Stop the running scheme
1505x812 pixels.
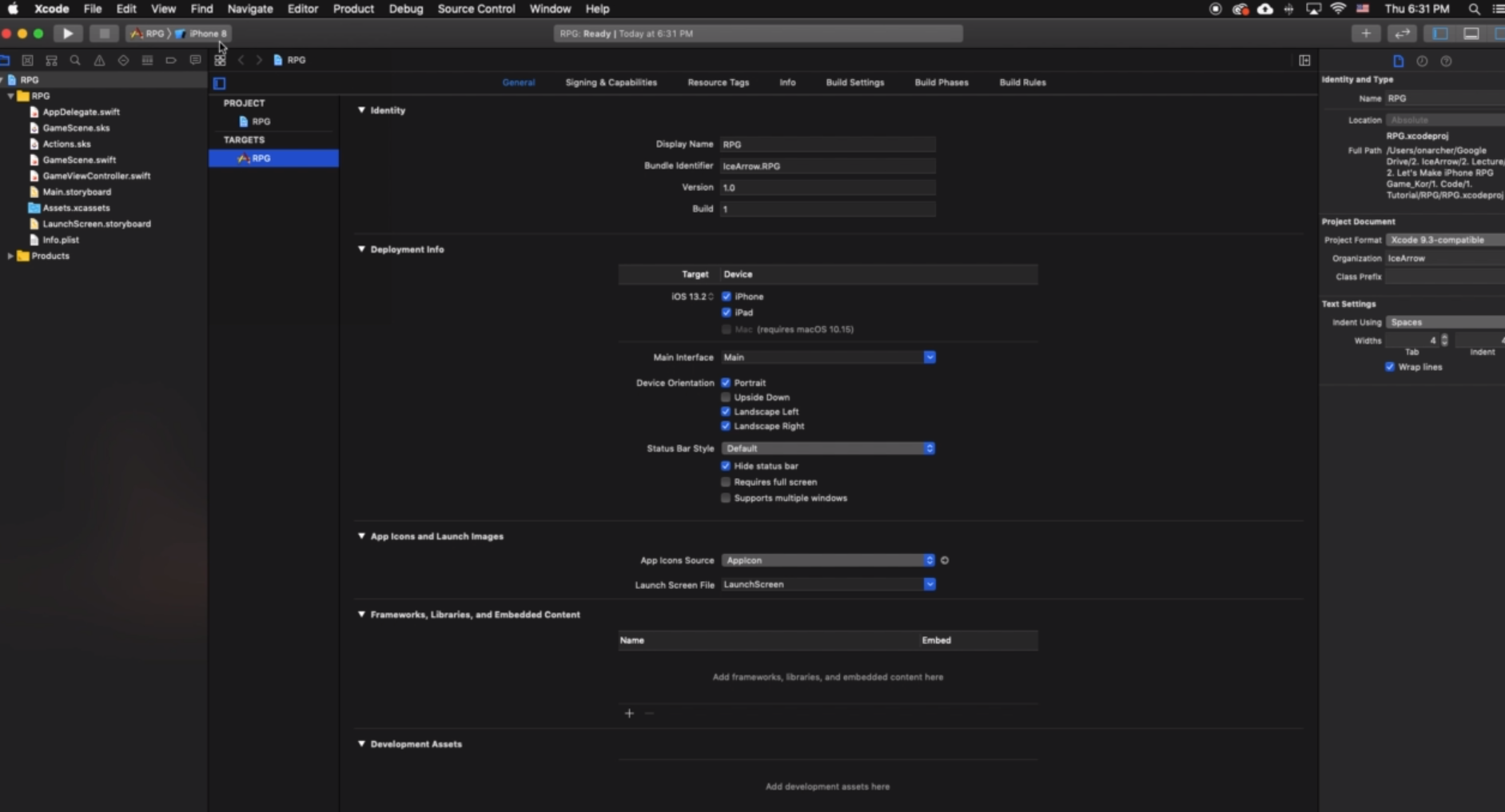point(104,34)
